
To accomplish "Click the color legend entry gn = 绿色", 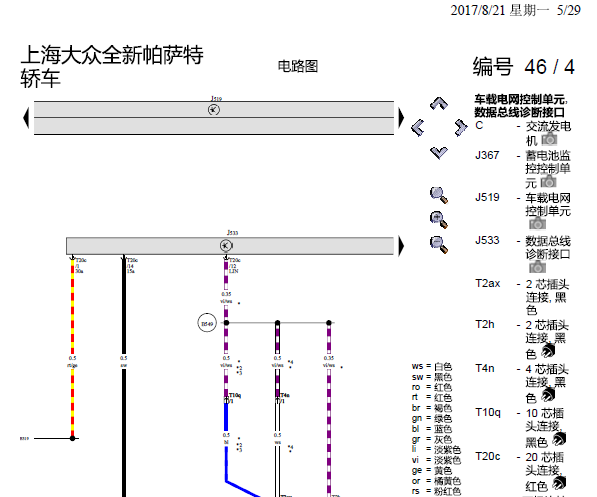I will tap(432, 419).
